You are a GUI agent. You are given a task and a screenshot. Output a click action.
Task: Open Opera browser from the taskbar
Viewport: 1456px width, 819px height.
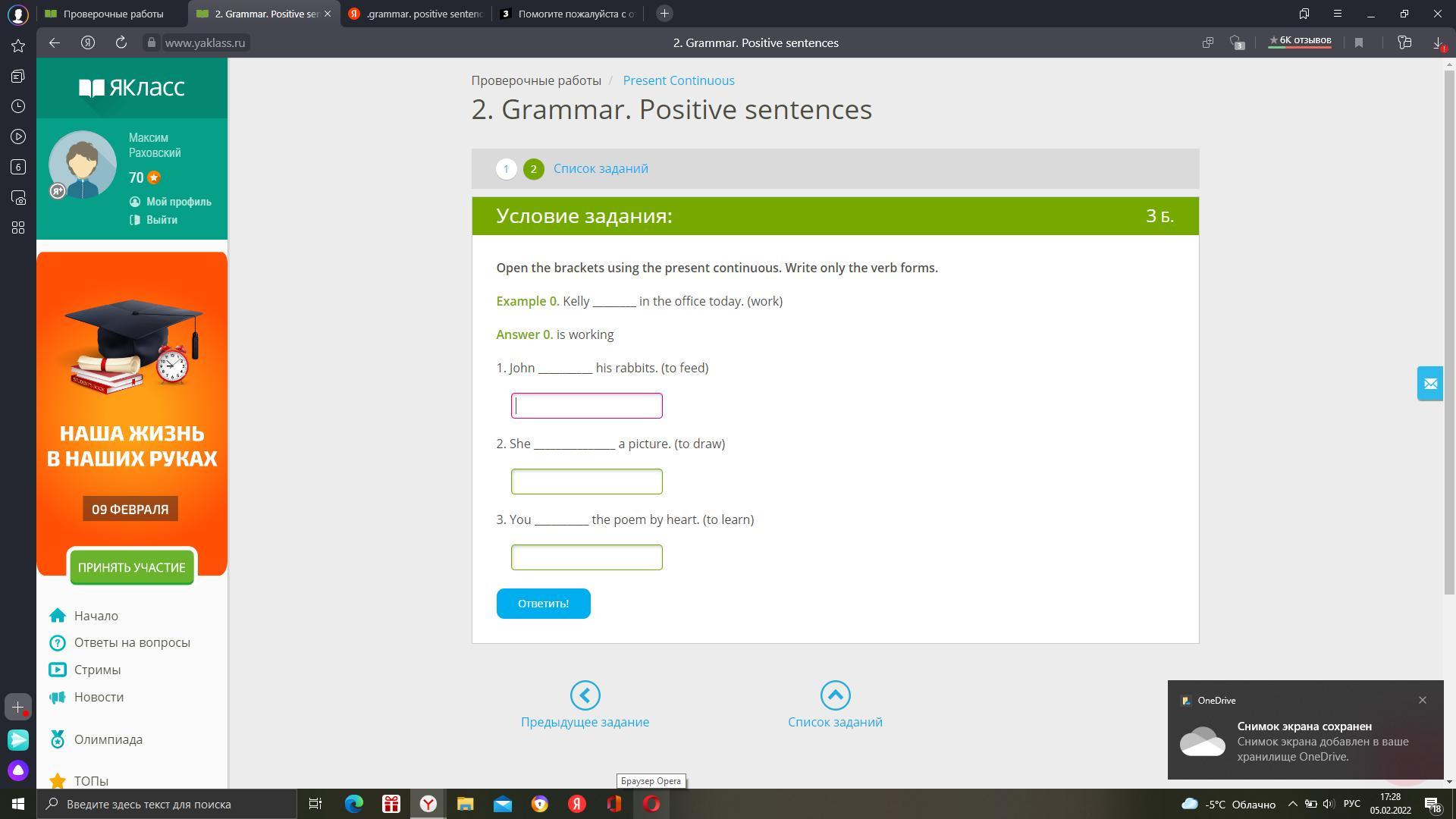pos(651,804)
